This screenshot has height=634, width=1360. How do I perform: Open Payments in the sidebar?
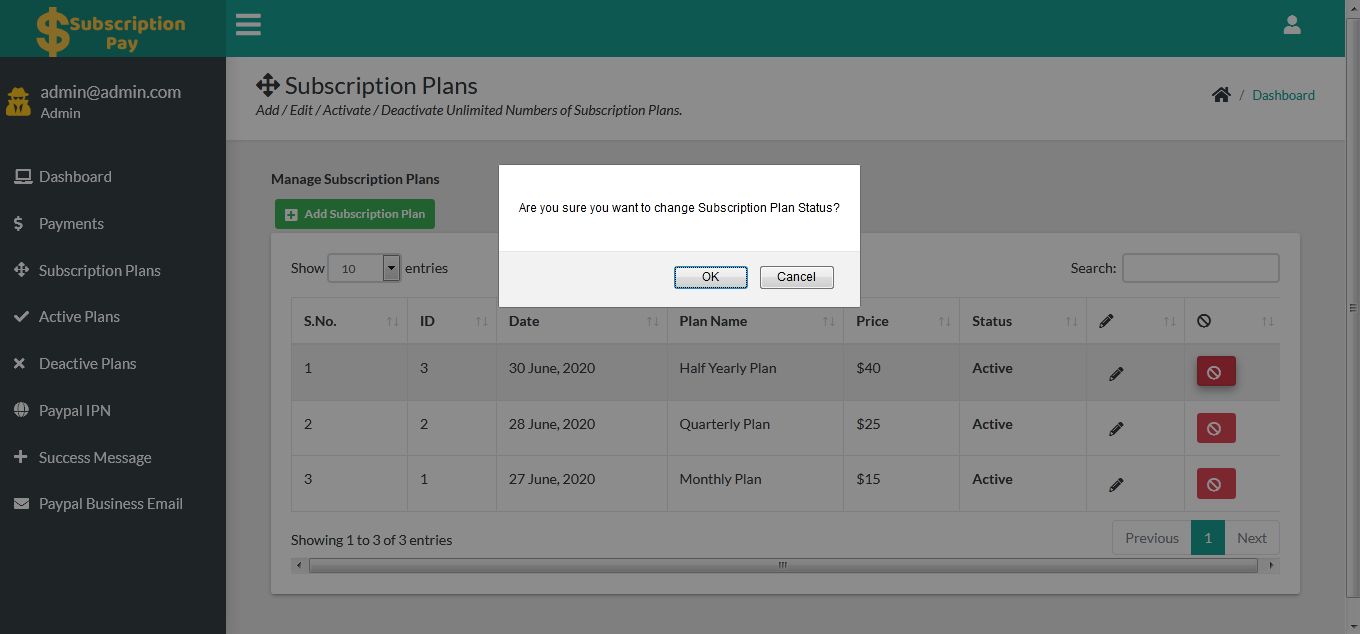(x=71, y=224)
